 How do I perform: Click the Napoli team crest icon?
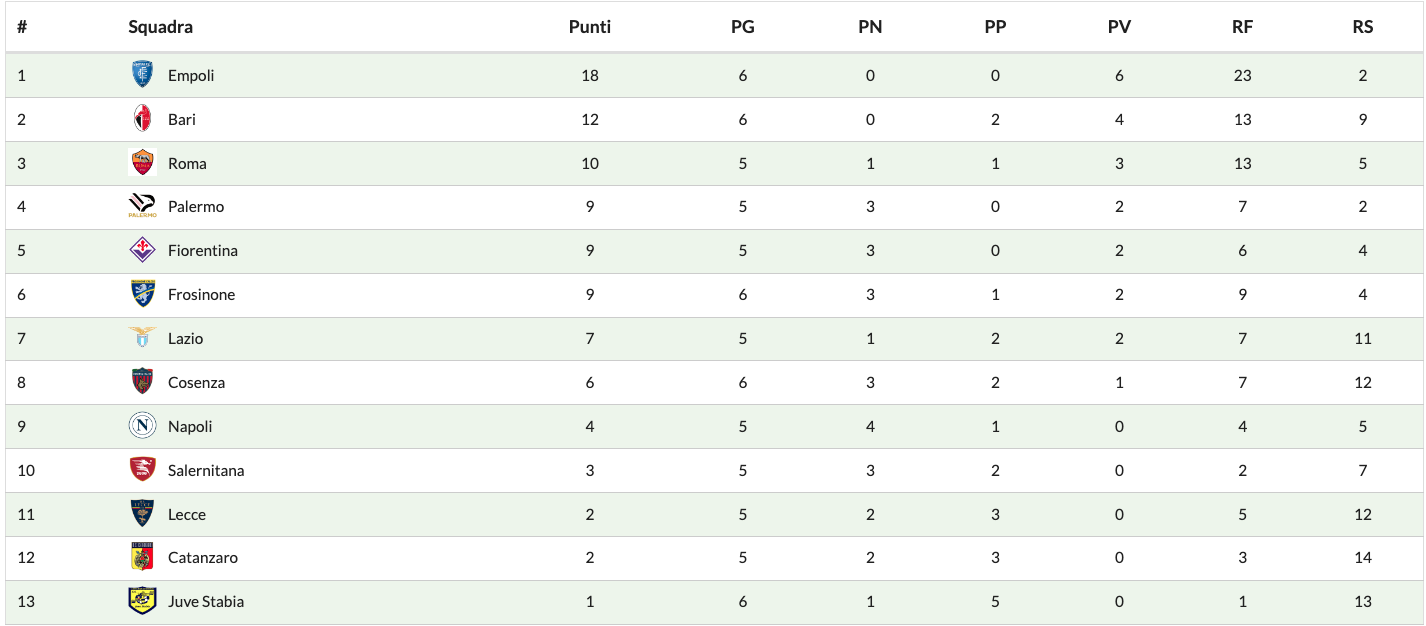[142, 426]
